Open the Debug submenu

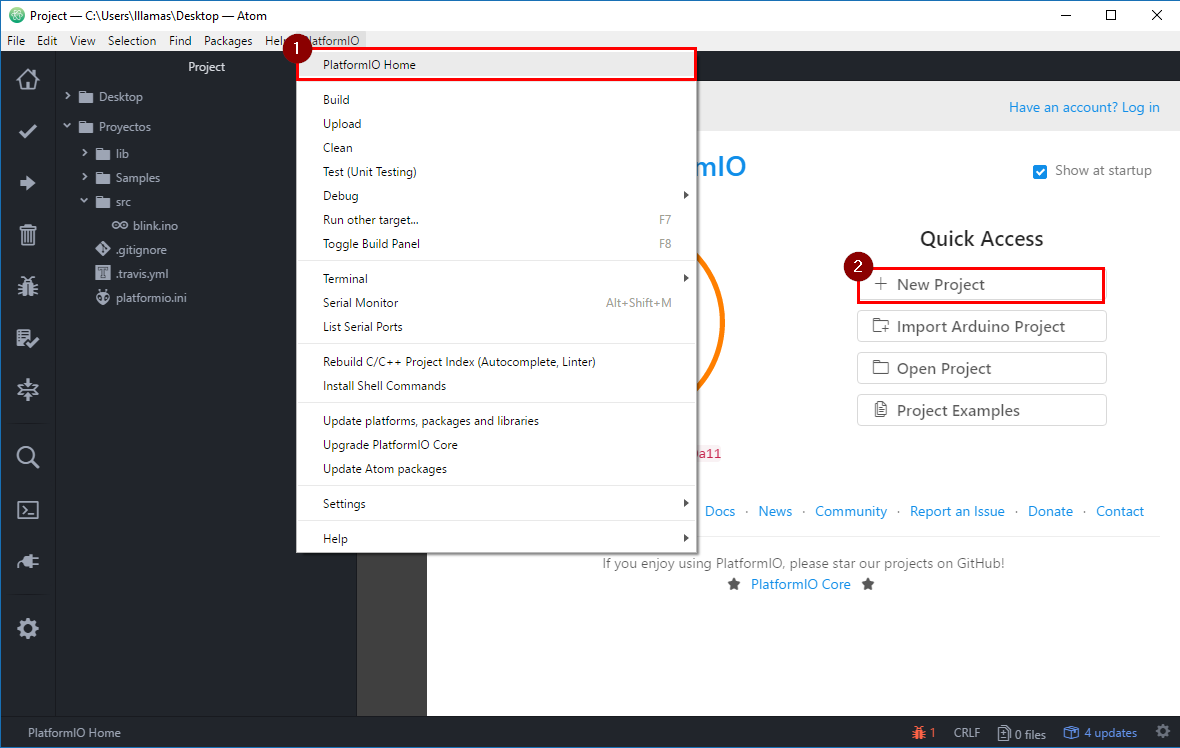pyautogui.click(x=497, y=196)
